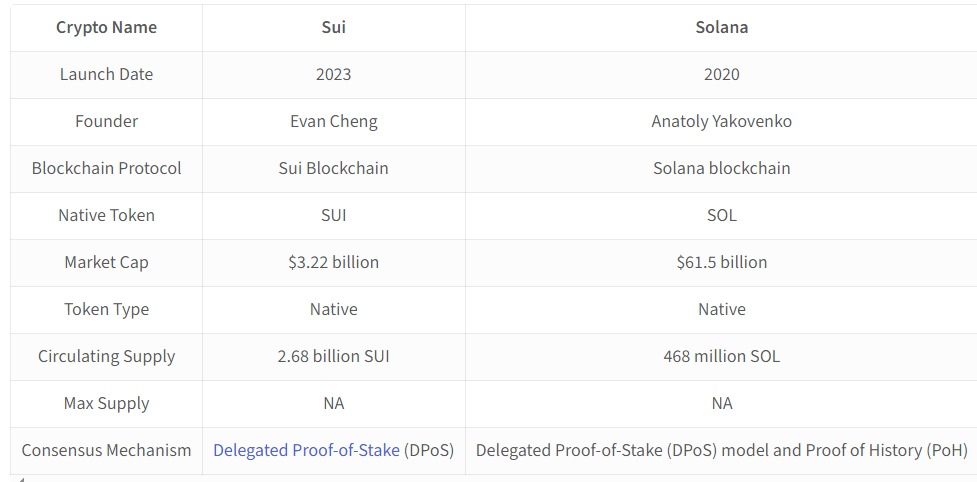The height and width of the screenshot is (482, 977).
Task: Select the $3.22 billion market cap cell
Action: (x=333, y=262)
